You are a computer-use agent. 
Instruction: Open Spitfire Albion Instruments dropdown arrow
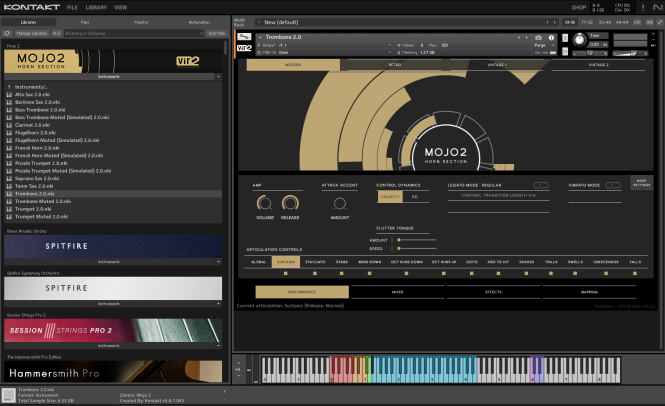pos(218,262)
